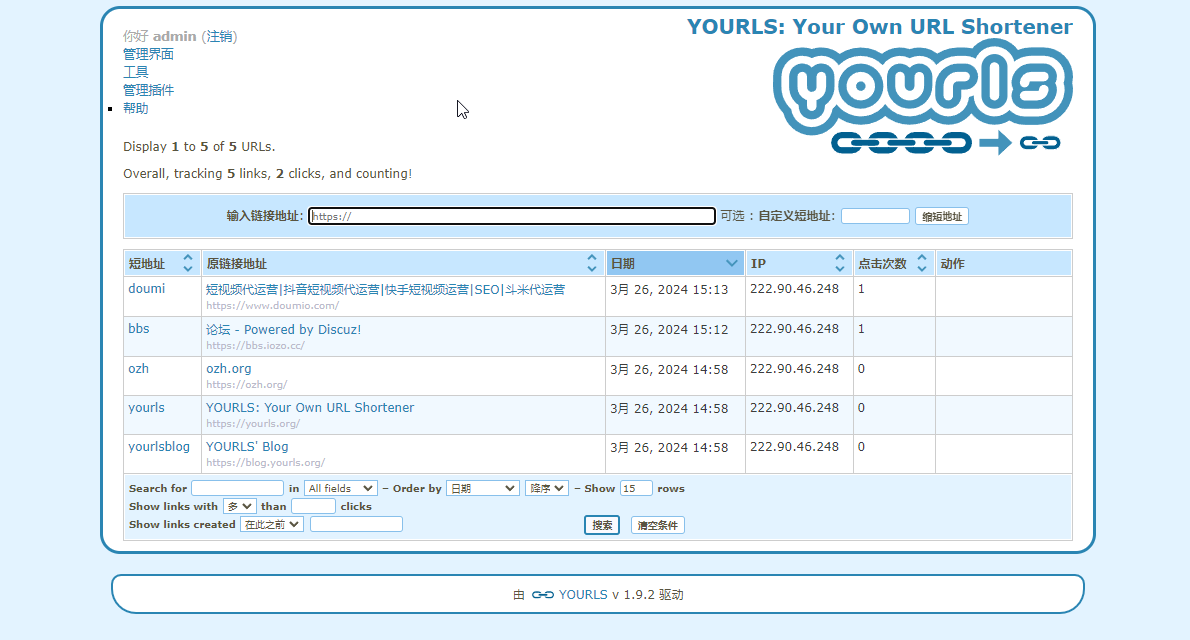Click the 搜索 search button
This screenshot has height=640, width=1190.
coord(602,525)
